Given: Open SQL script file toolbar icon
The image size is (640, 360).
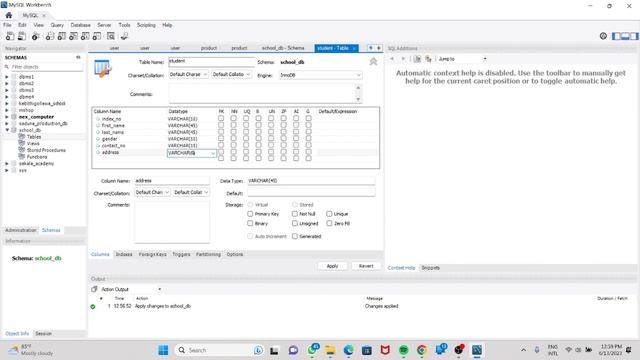Looking at the screenshot, I should tap(22, 36).
